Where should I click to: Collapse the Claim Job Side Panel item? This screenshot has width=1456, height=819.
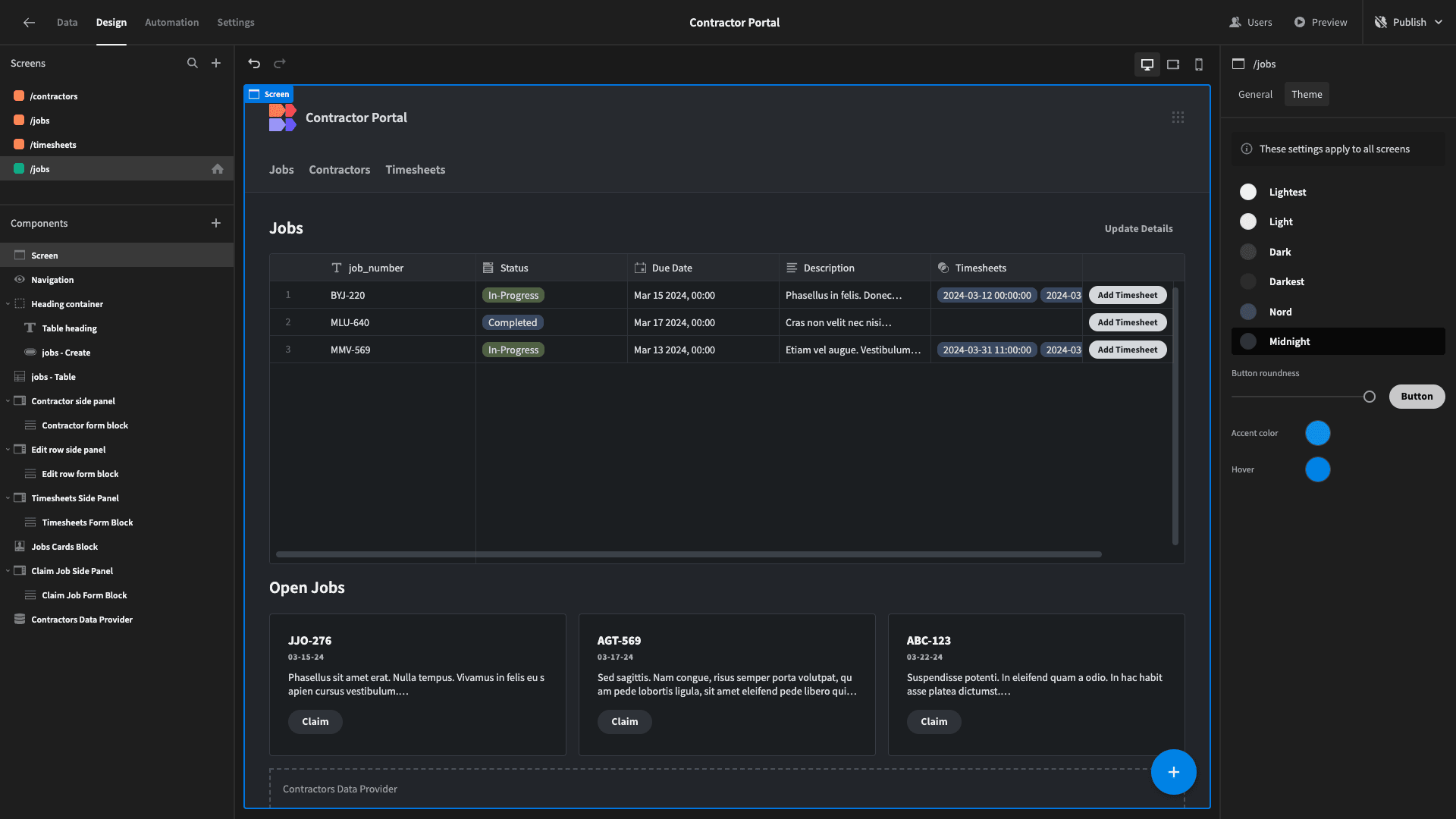[x=8, y=571]
